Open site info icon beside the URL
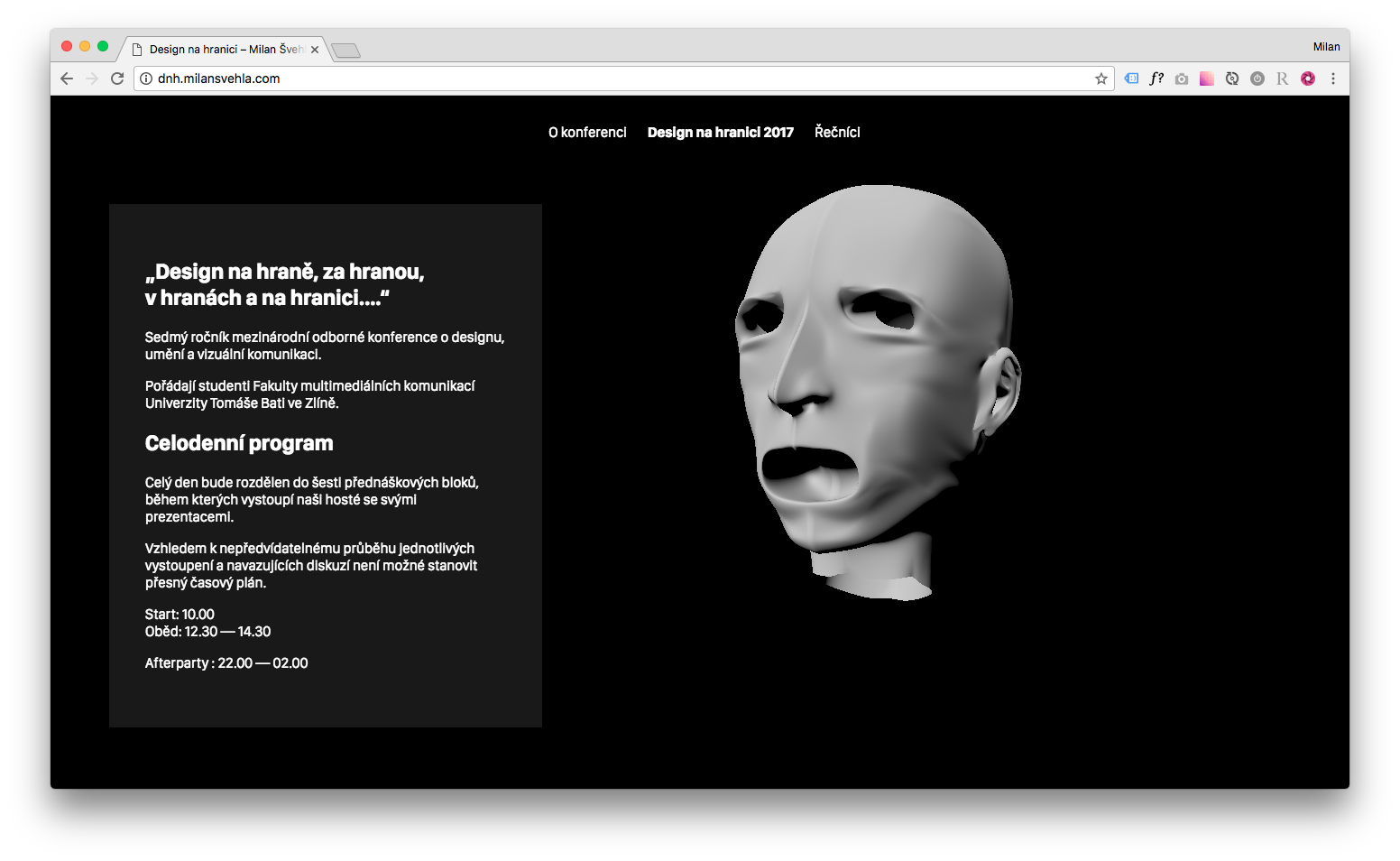This screenshot has height=861, width=1400. [146, 79]
